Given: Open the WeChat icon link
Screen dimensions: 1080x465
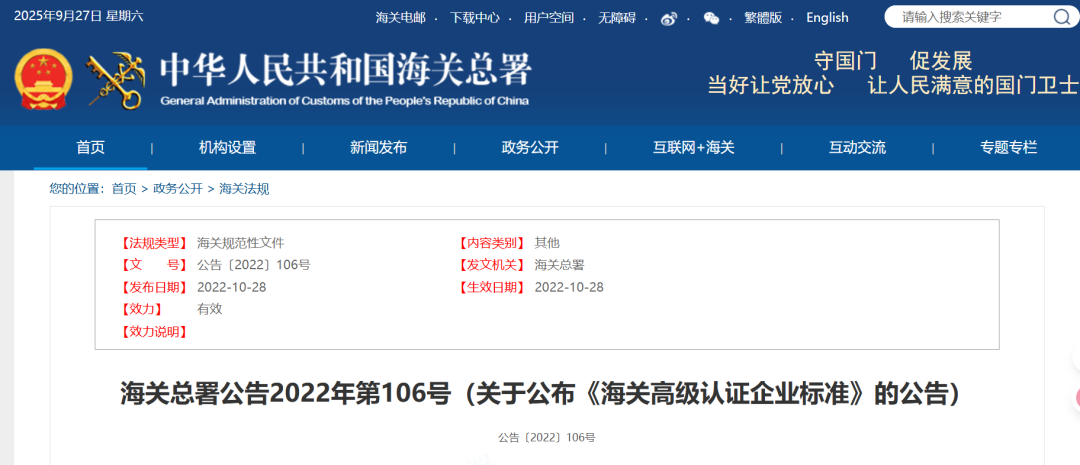Looking at the screenshot, I should pyautogui.click(x=711, y=18).
